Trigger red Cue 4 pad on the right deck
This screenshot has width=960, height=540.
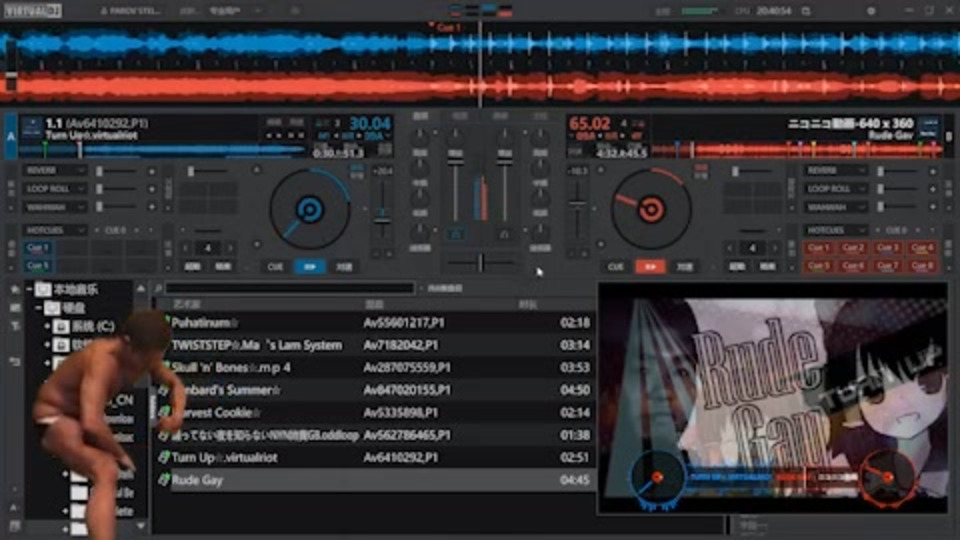pos(922,248)
